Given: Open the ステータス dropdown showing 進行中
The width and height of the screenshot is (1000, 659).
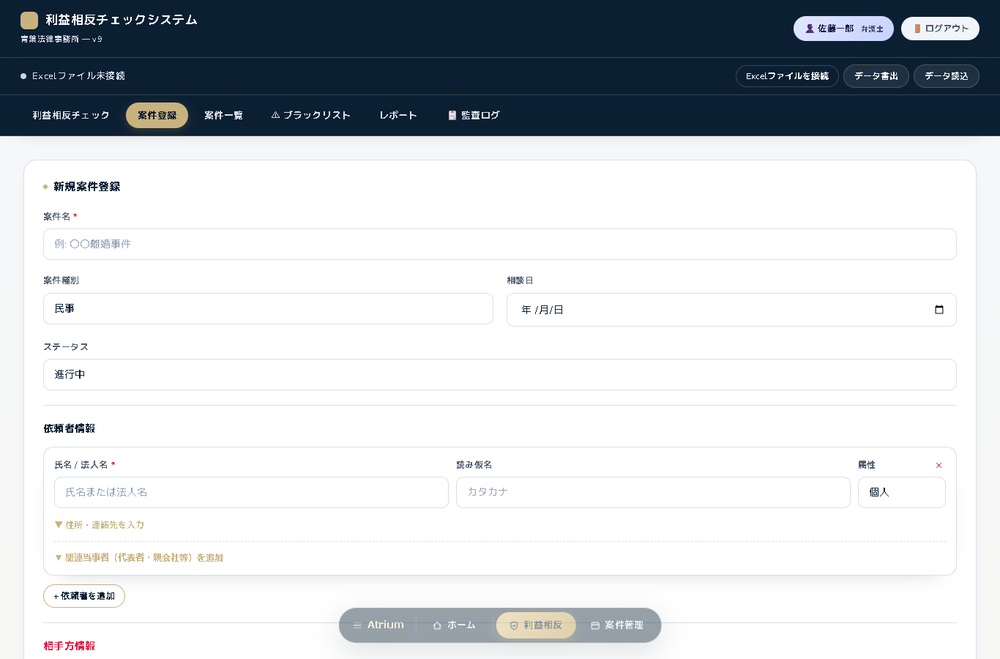Looking at the screenshot, I should (499, 374).
